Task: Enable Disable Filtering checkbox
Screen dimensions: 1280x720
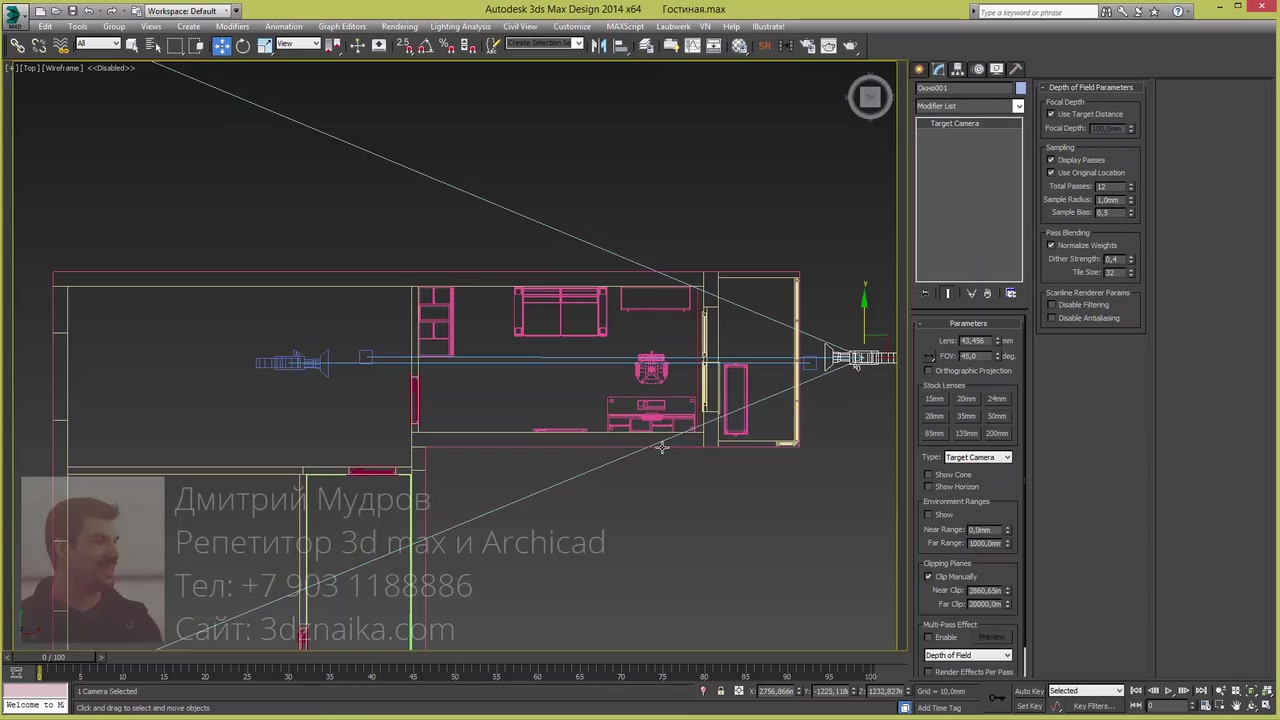Action: pyautogui.click(x=1051, y=305)
